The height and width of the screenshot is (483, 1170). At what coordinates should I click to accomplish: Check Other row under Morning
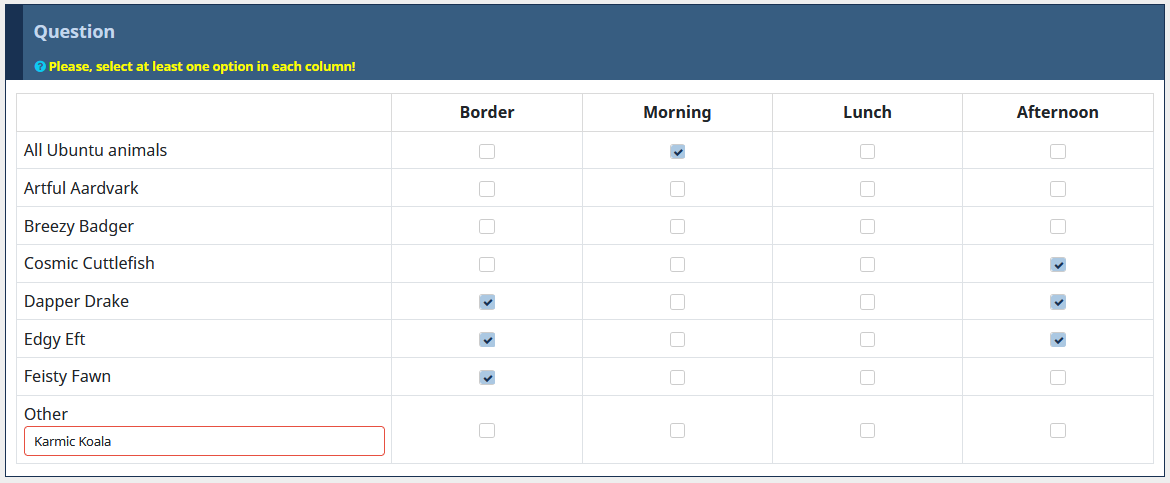[677, 430]
